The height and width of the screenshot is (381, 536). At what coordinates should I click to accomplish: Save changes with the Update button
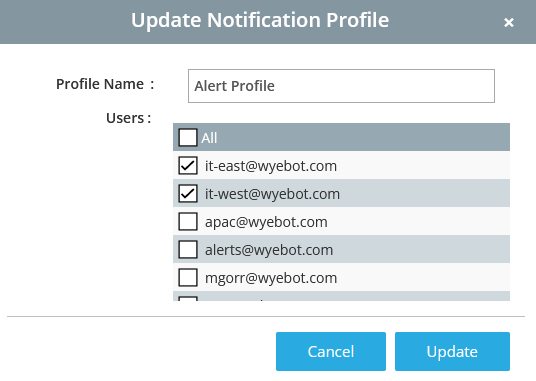tap(452, 351)
